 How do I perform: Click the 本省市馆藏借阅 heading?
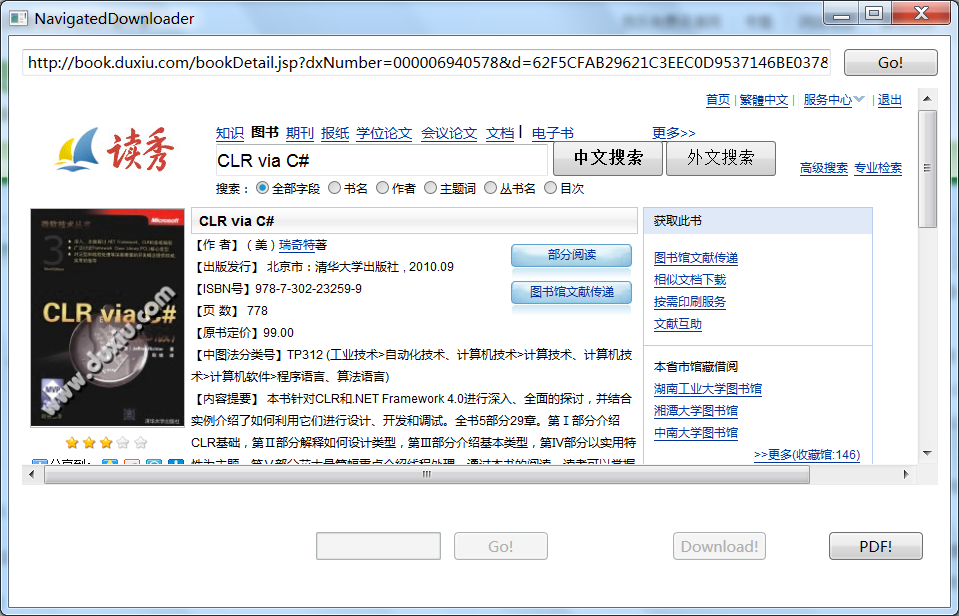point(696,366)
